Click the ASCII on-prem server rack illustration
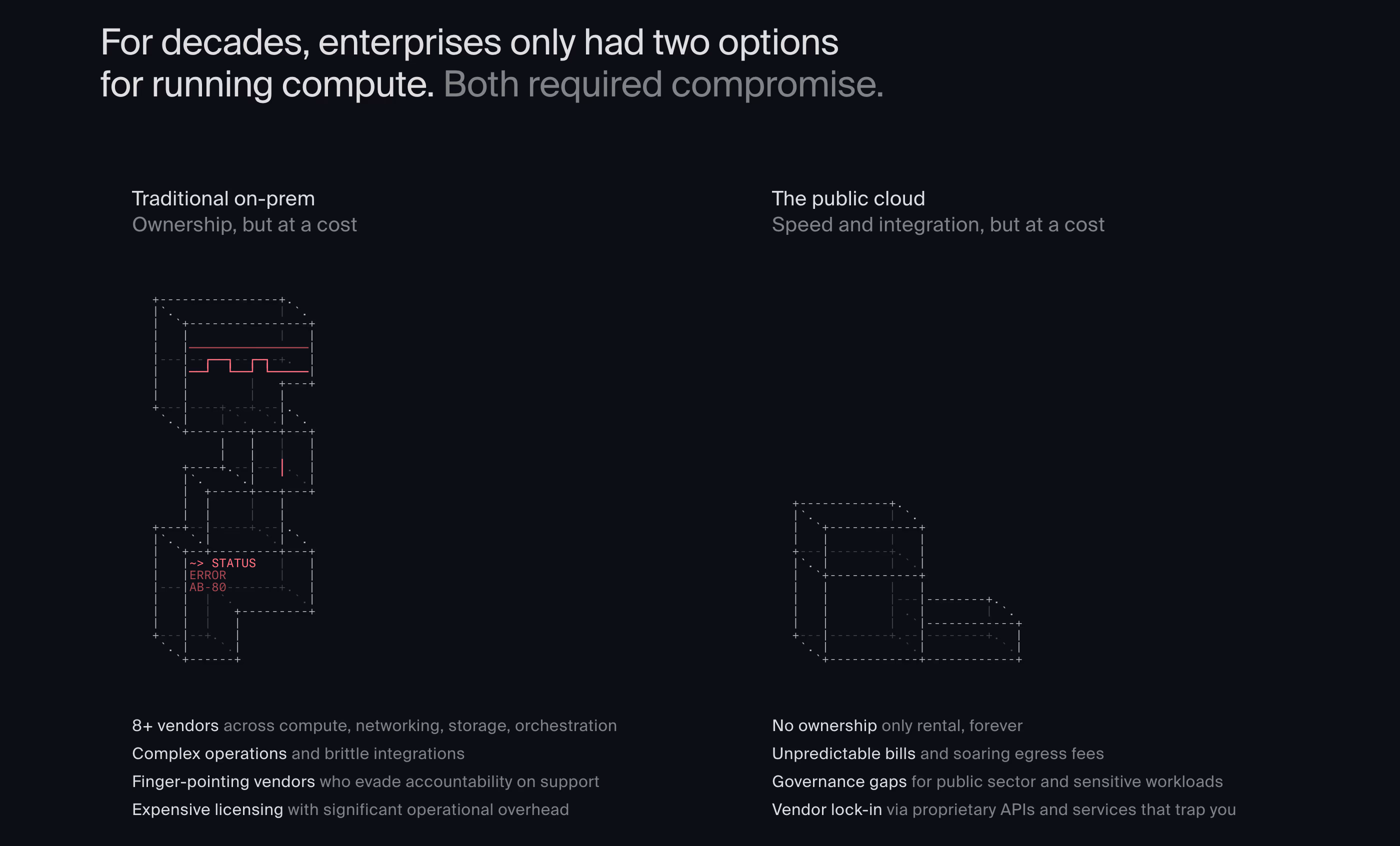This screenshot has height=846, width=1400. point(233,479)
